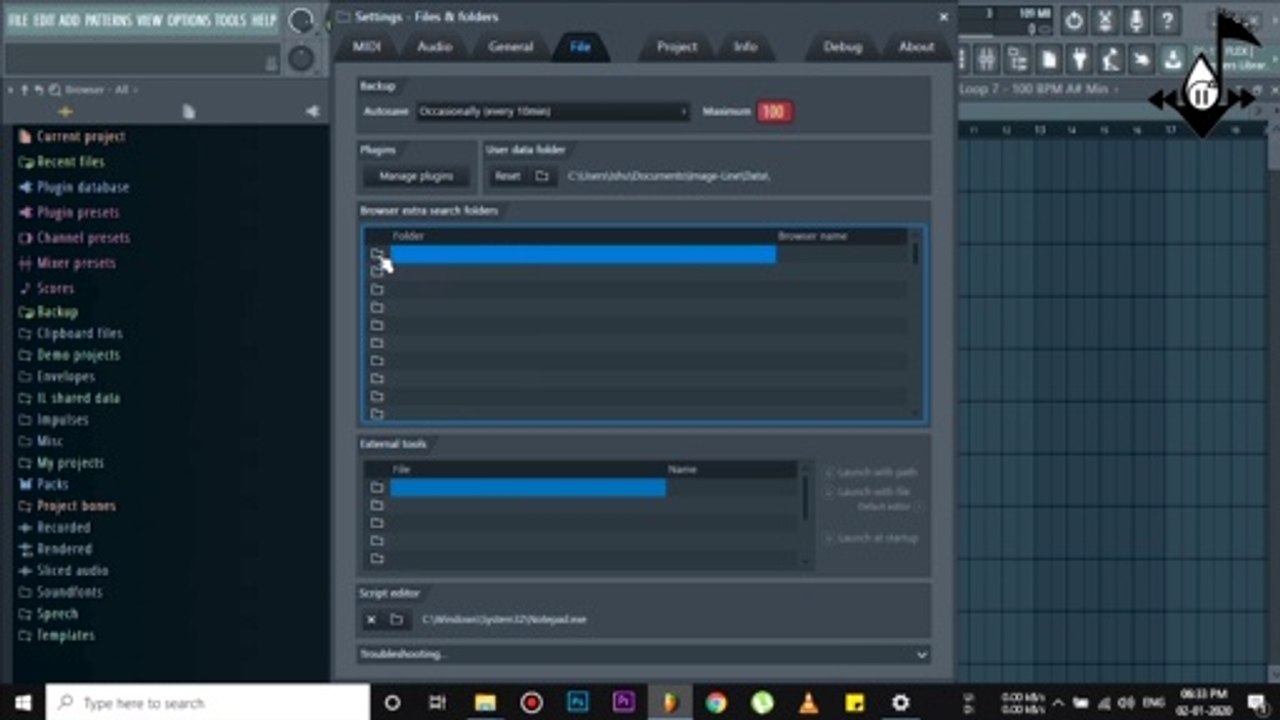Expand Plugin presets folder
1280x720 pixels.
[77, 213]
